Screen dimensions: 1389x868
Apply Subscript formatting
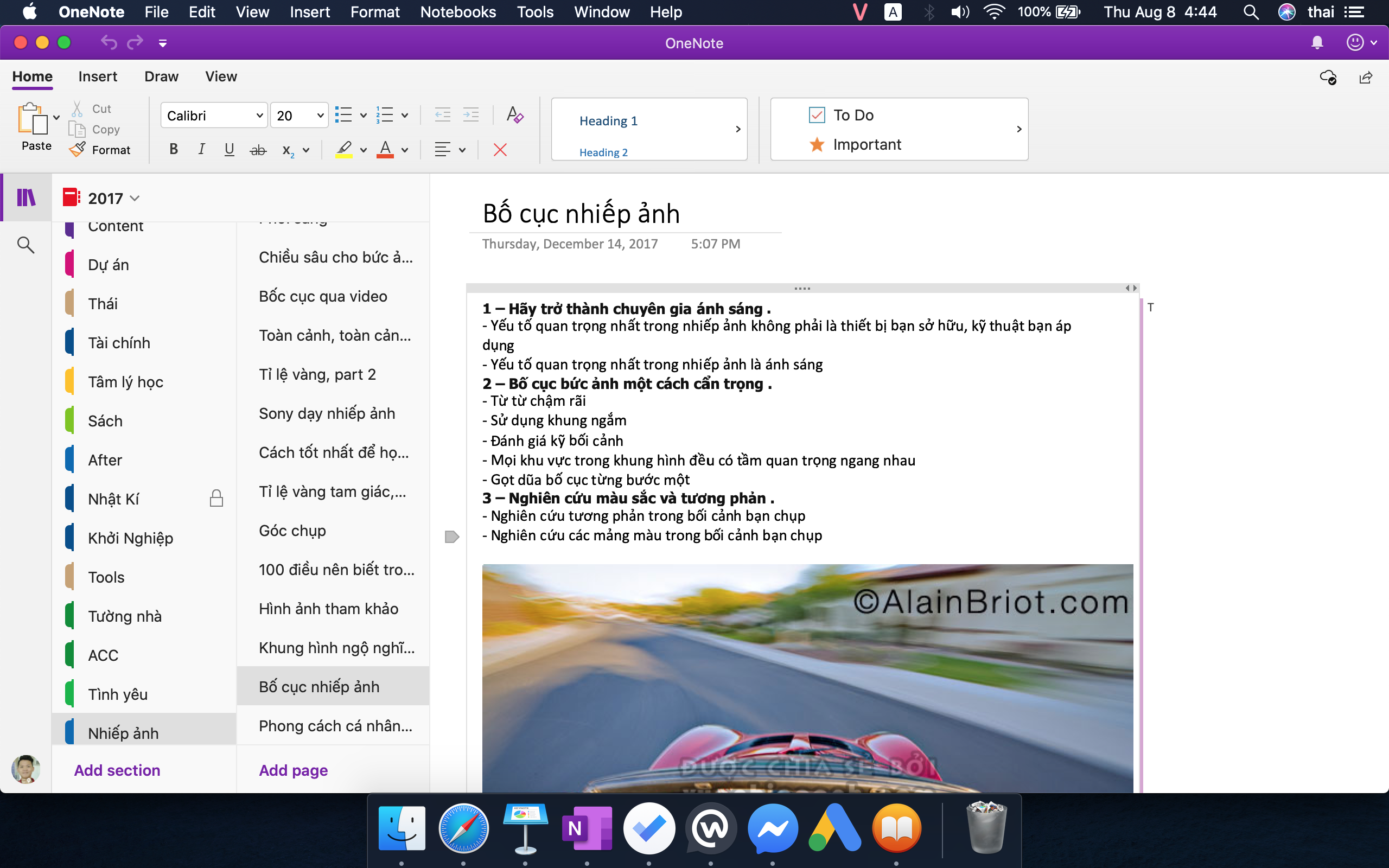tap(288, 150)
